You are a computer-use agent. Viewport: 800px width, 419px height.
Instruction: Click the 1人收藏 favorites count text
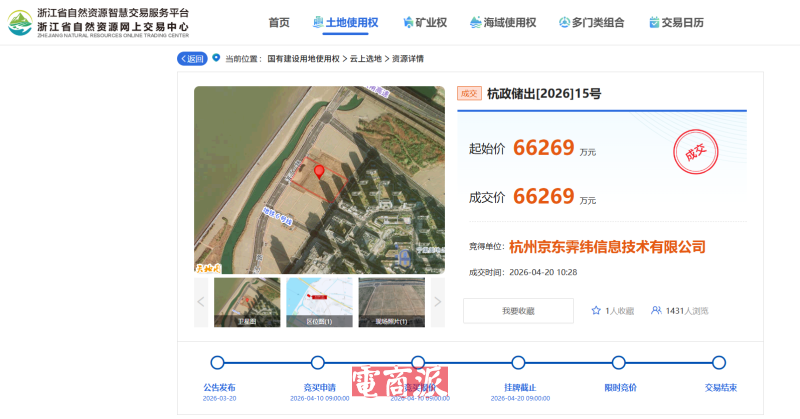pyautogui.click(x=619, y=311)
